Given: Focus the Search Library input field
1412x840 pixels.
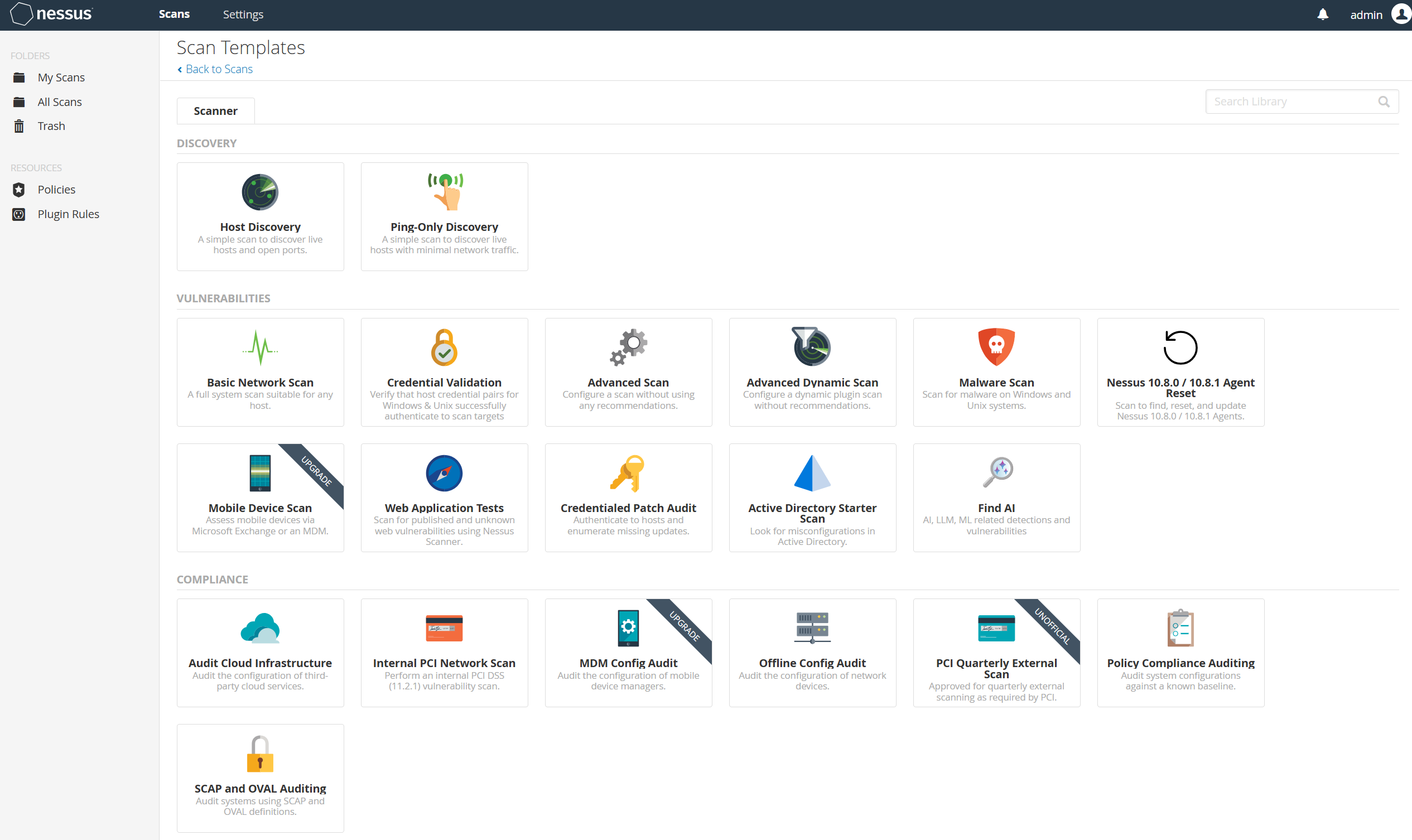Looking at the screenshot, I should (1291, 102).
